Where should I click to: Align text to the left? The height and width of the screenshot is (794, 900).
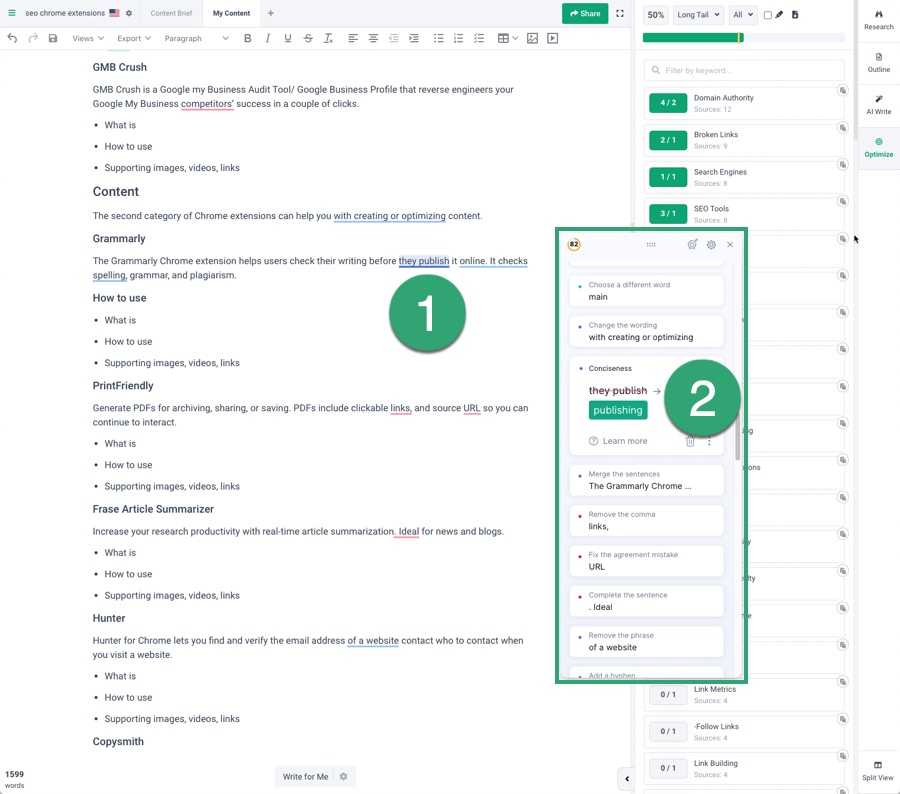point(353,38)
